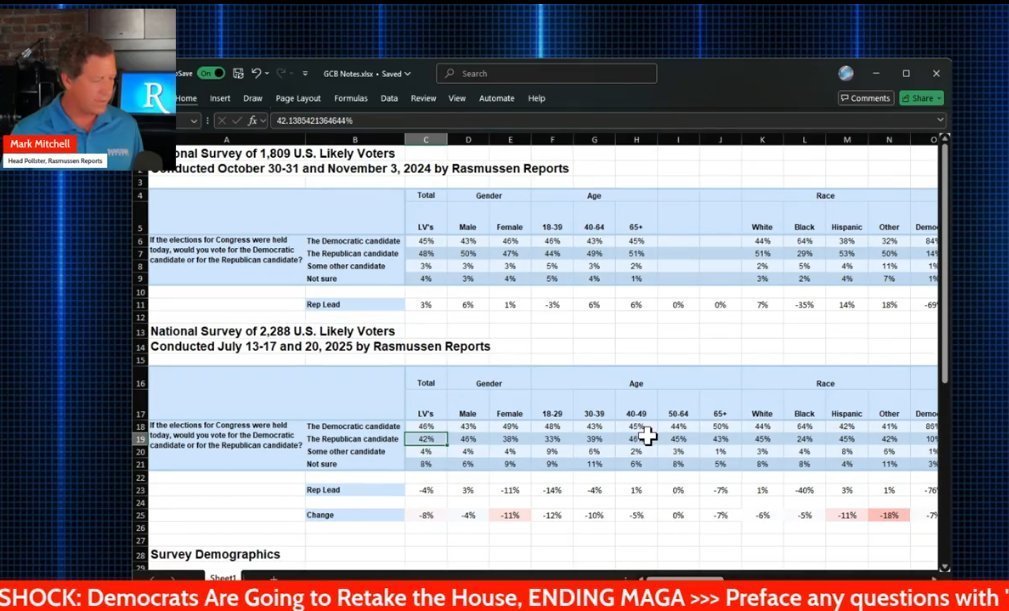Open the View ribbon tab
The image size is (1009, 611).
(457, 98)
